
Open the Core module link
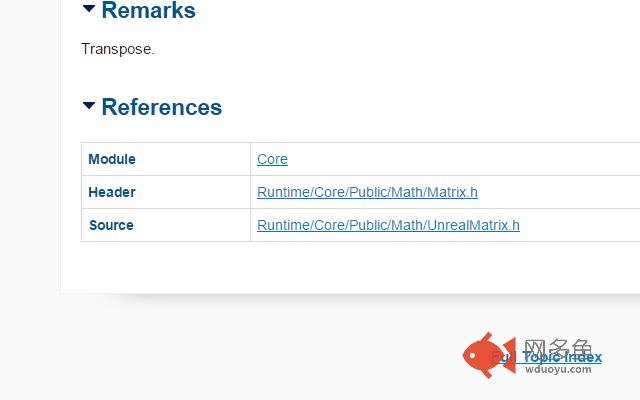click(x=272, y=159)
